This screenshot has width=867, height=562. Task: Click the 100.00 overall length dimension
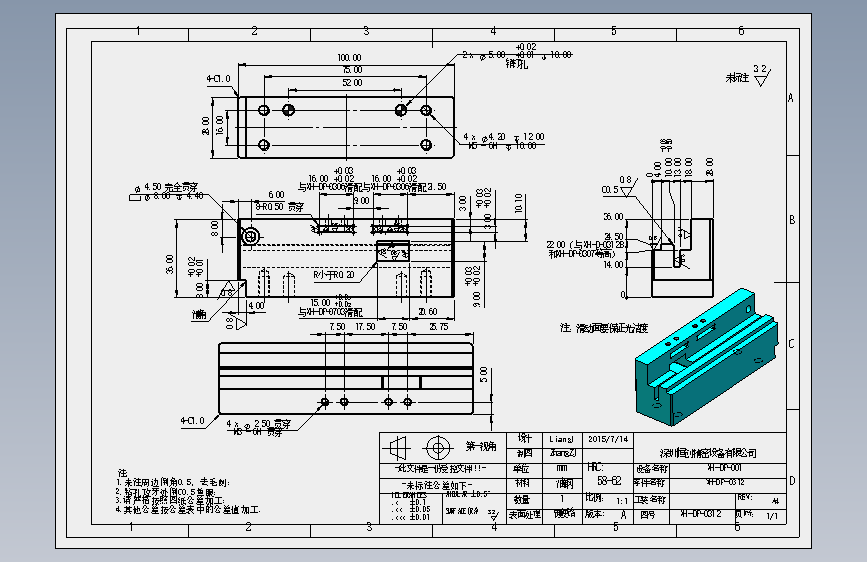click(x=349, y=58)
